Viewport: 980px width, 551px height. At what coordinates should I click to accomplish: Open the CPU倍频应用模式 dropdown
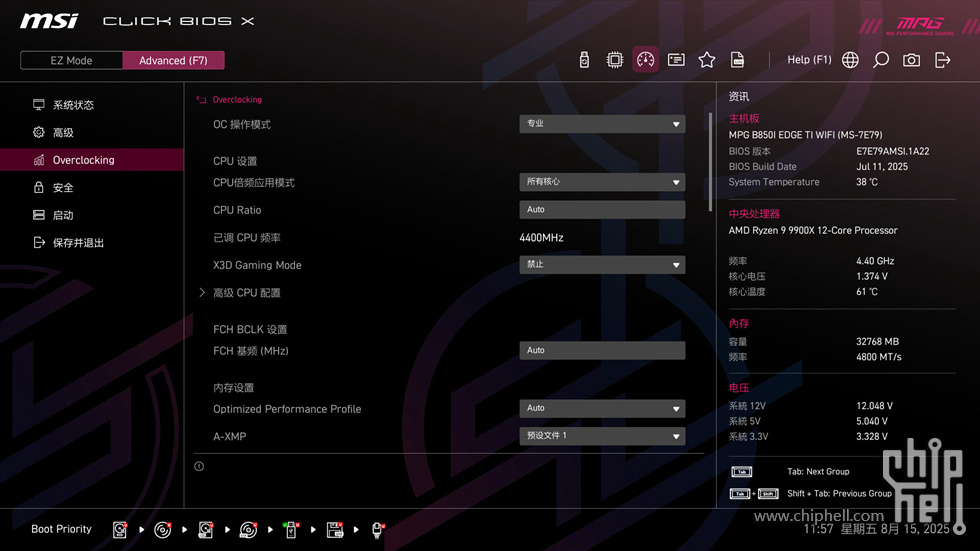click(x=602, y=182)
